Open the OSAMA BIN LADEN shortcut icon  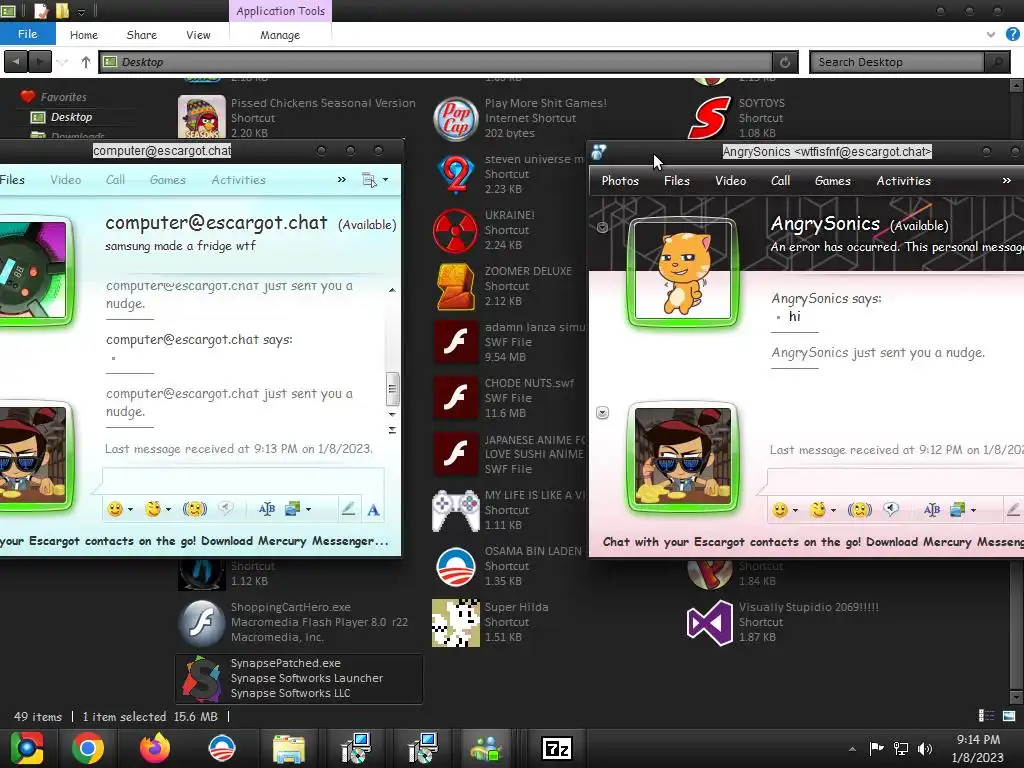pyautogui.click(x=455, y=566)
